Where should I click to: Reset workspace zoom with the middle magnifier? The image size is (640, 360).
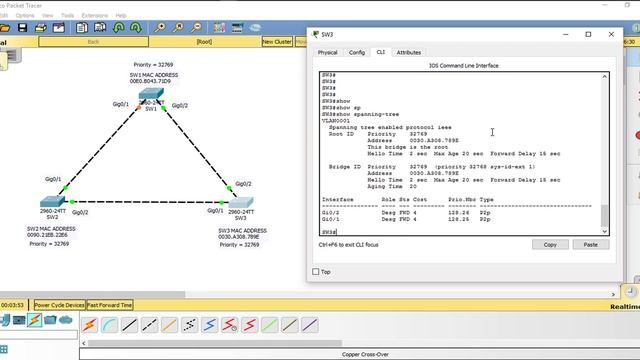coord(178,28)
